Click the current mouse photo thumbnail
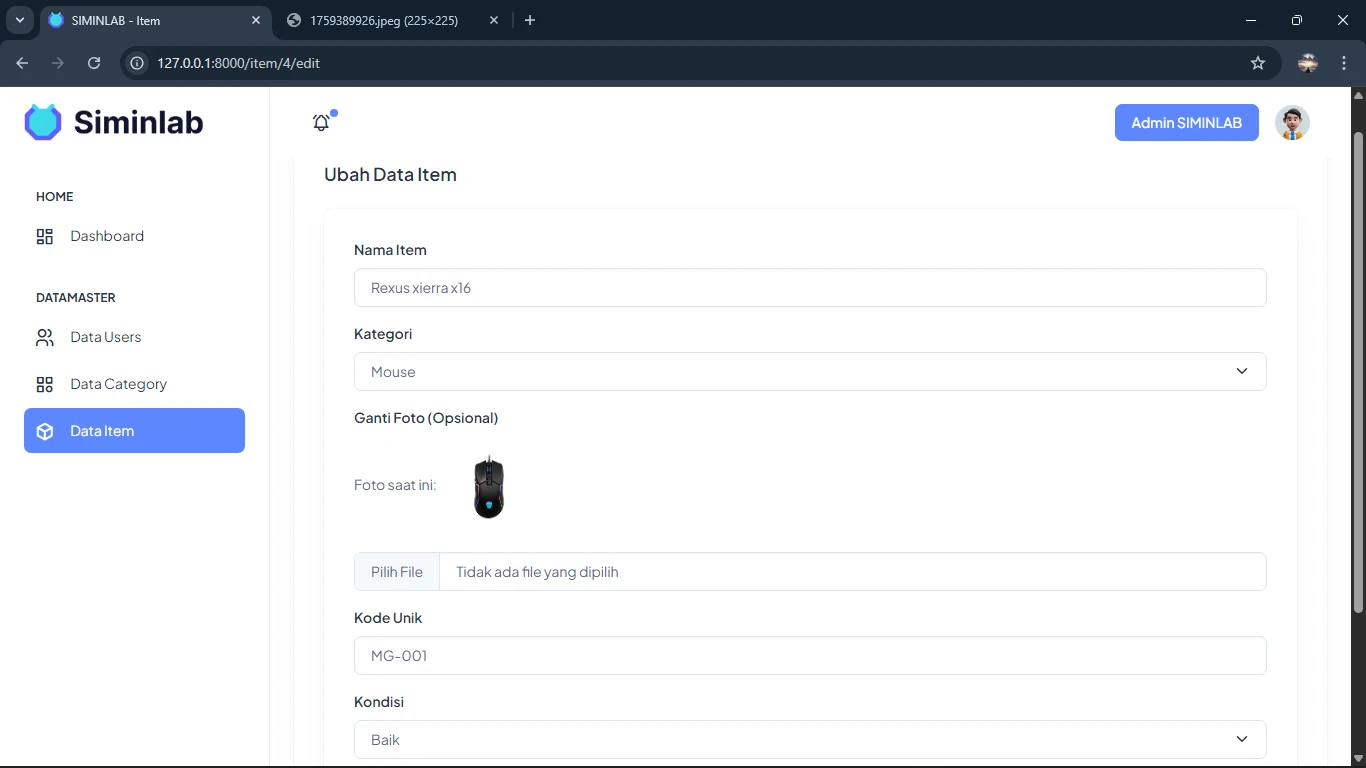The image size is (1366, 768). (488, 487)
